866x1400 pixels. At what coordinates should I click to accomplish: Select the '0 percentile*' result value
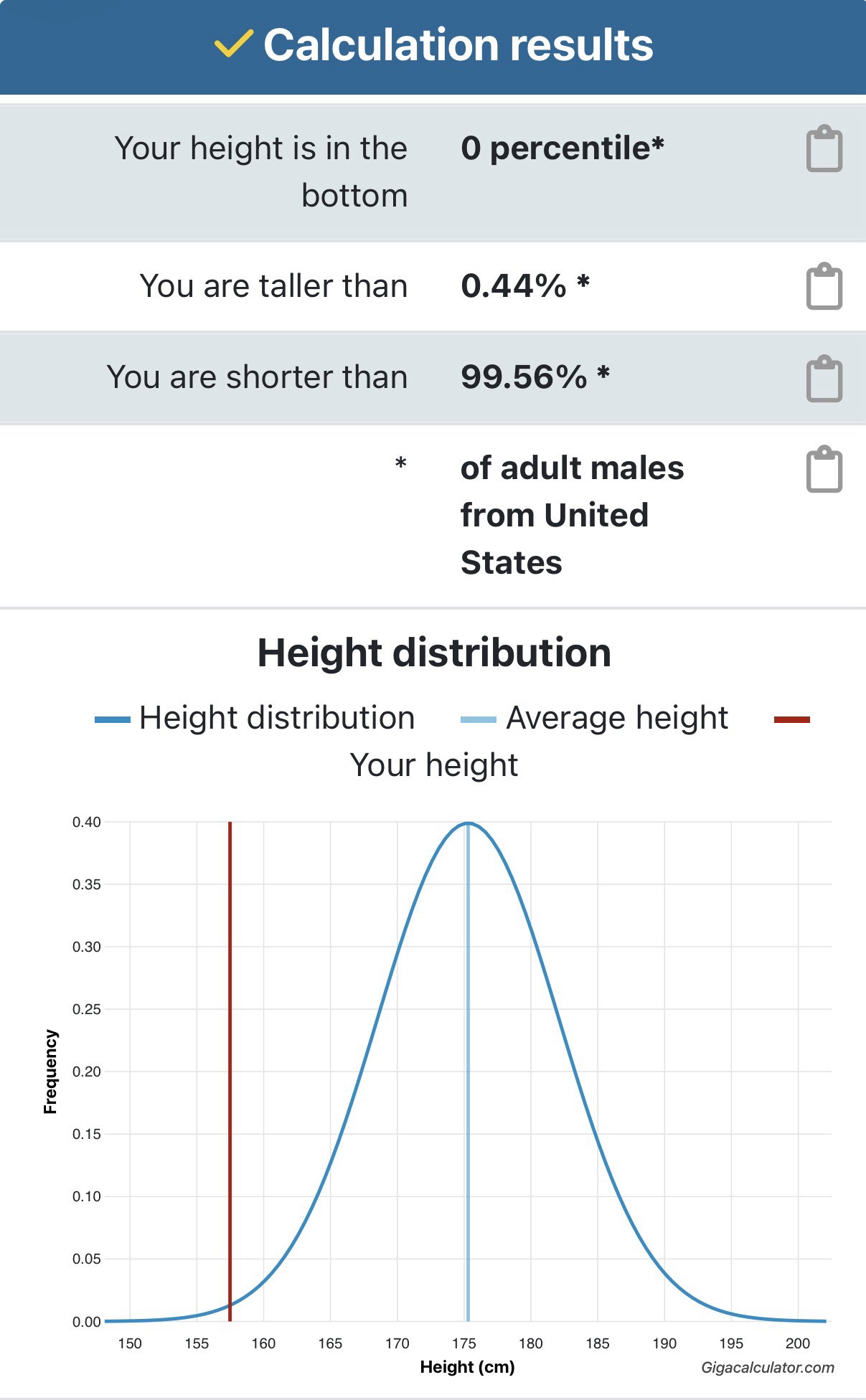[562, 148]
